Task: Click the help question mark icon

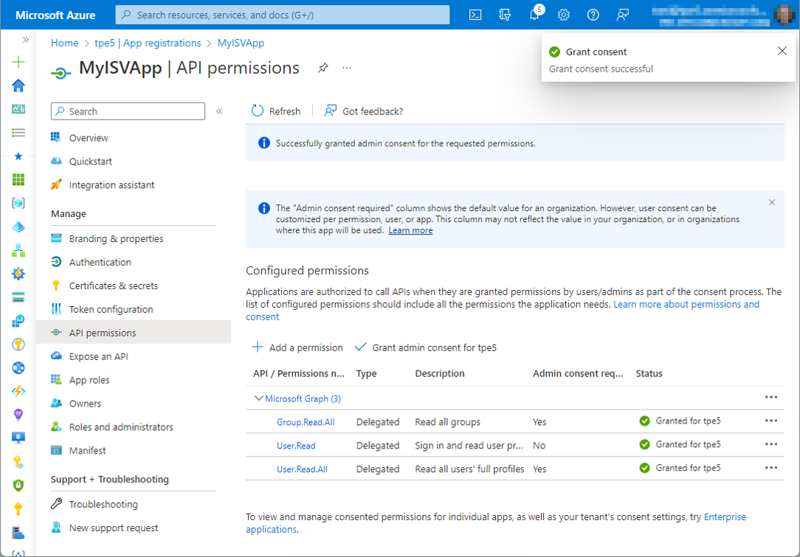Action: [593, 15]
